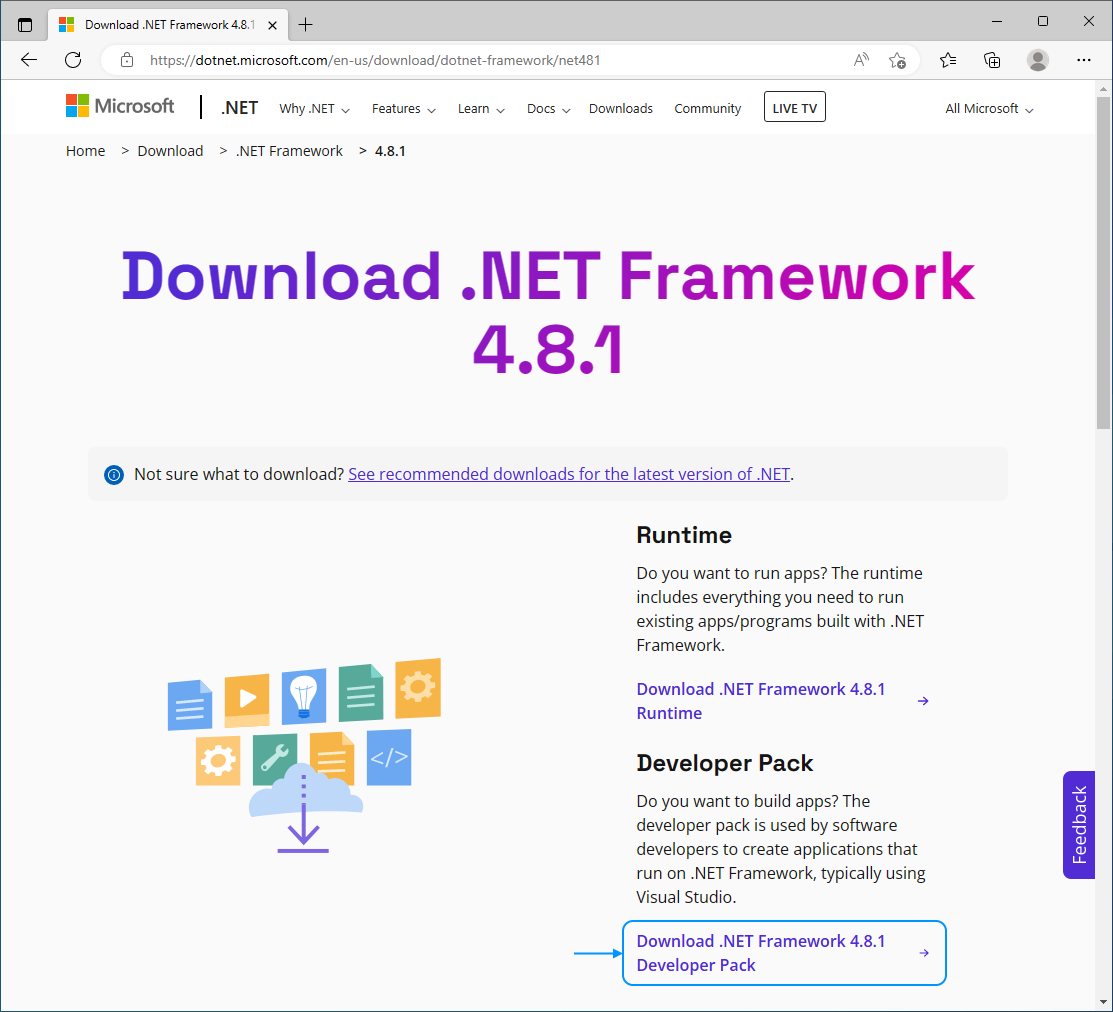Select the Download .NET Framework 4.8.1 tab
Screen dimensions: 1113x1012
(168, 25)
